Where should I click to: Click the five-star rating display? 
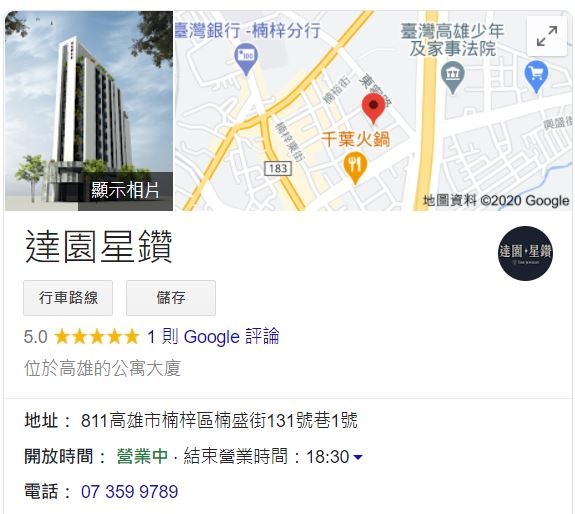click(x=97, y=337)
